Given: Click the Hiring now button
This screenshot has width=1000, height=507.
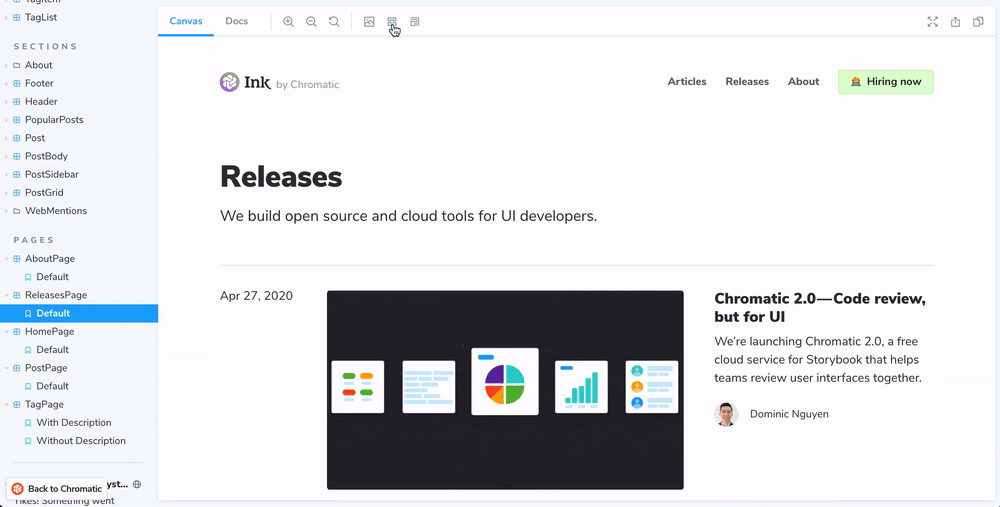Looking at the screenshot, I should point(886,82).
